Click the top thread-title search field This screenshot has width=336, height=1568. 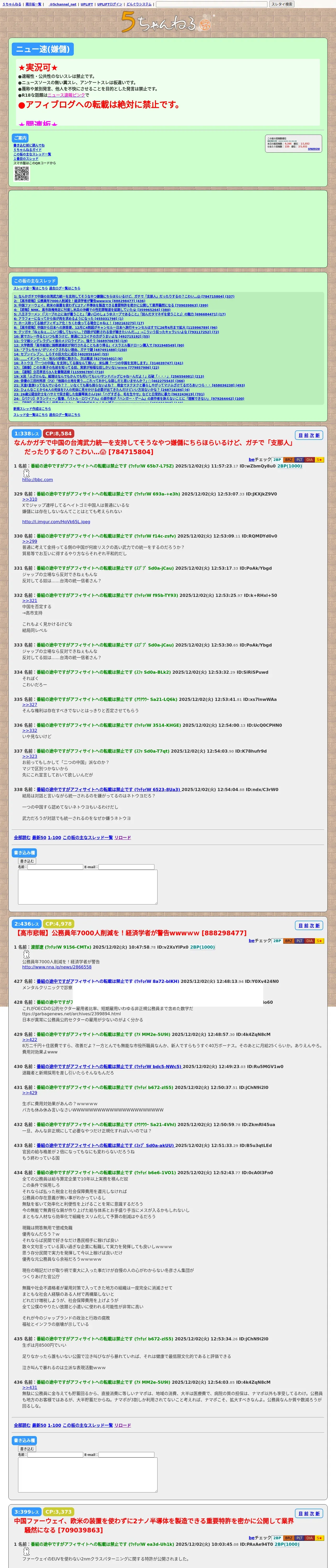(x=212, y=4)
